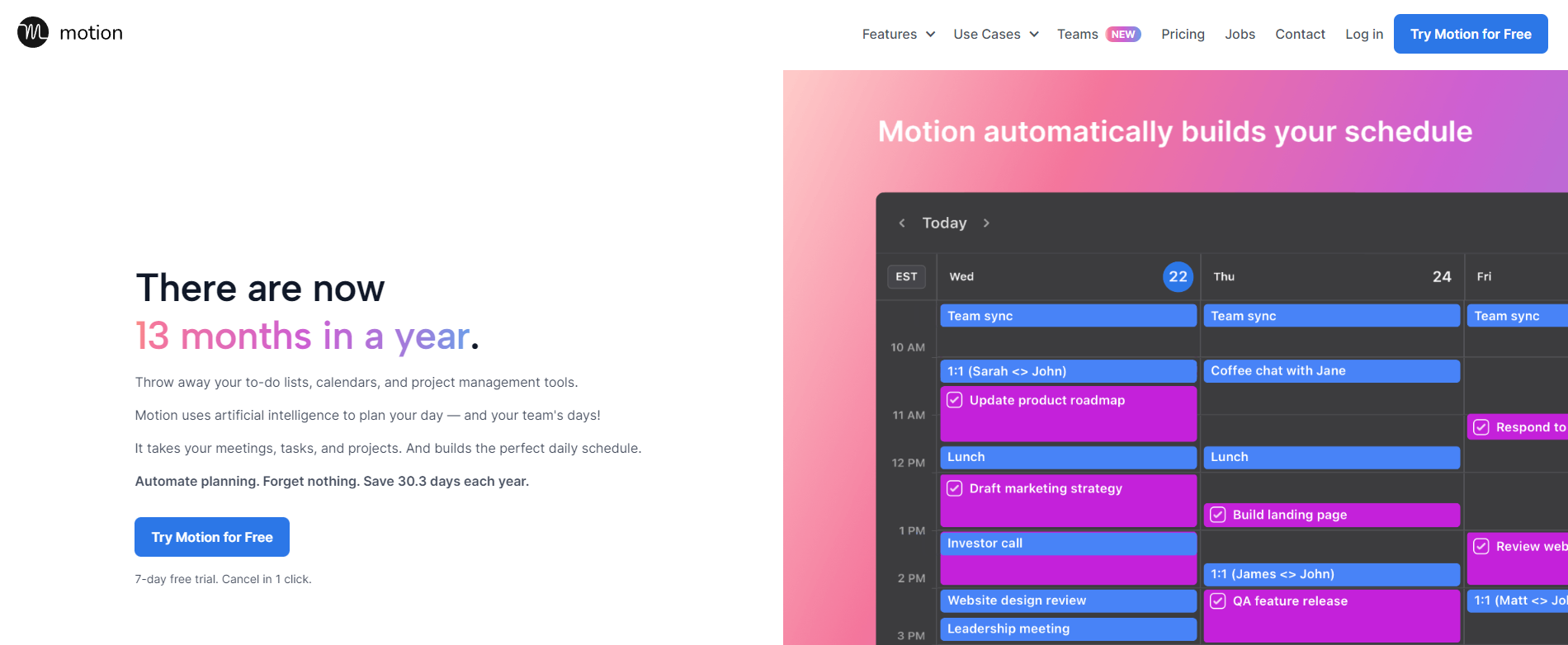Check off Review web task on Friday

(1481, 546)
